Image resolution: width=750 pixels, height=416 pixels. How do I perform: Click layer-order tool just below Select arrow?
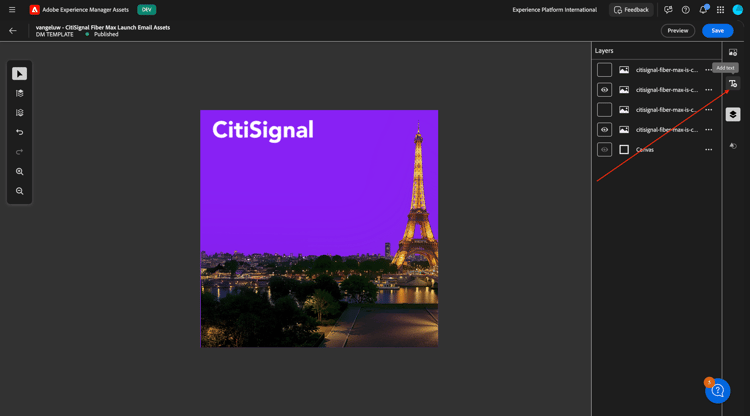pyautogui.click(x=20, y=93)
